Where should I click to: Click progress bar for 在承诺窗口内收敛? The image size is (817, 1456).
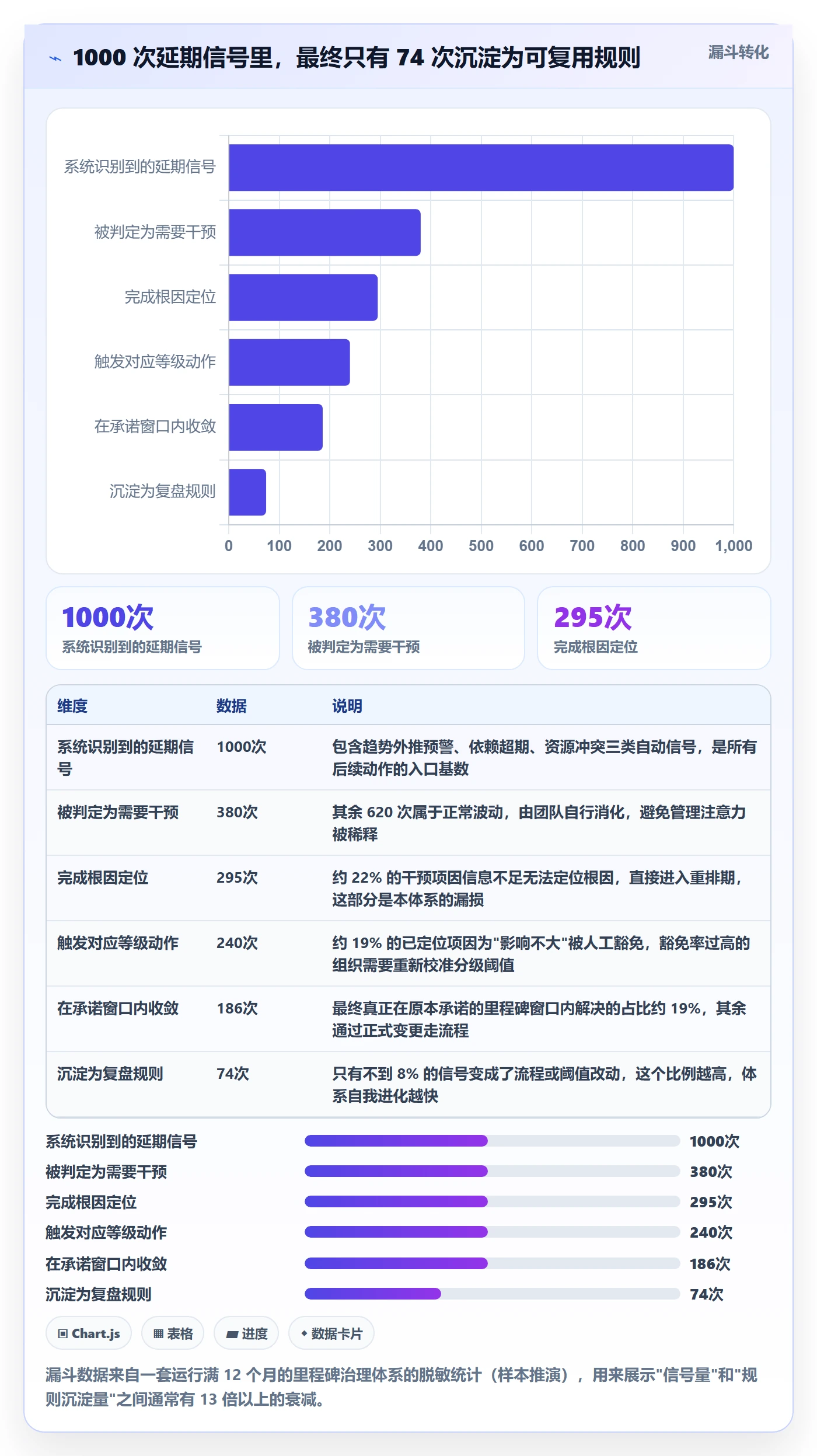[x=492, y=1263]
